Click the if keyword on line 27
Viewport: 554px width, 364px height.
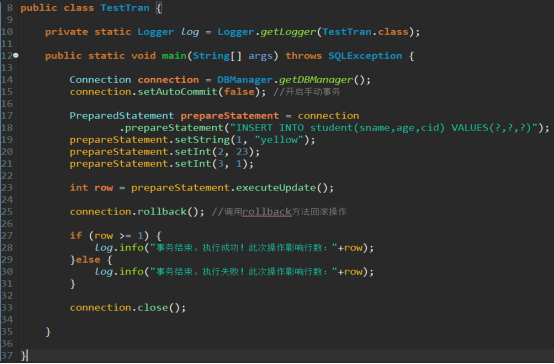click(x=76, y=236)
